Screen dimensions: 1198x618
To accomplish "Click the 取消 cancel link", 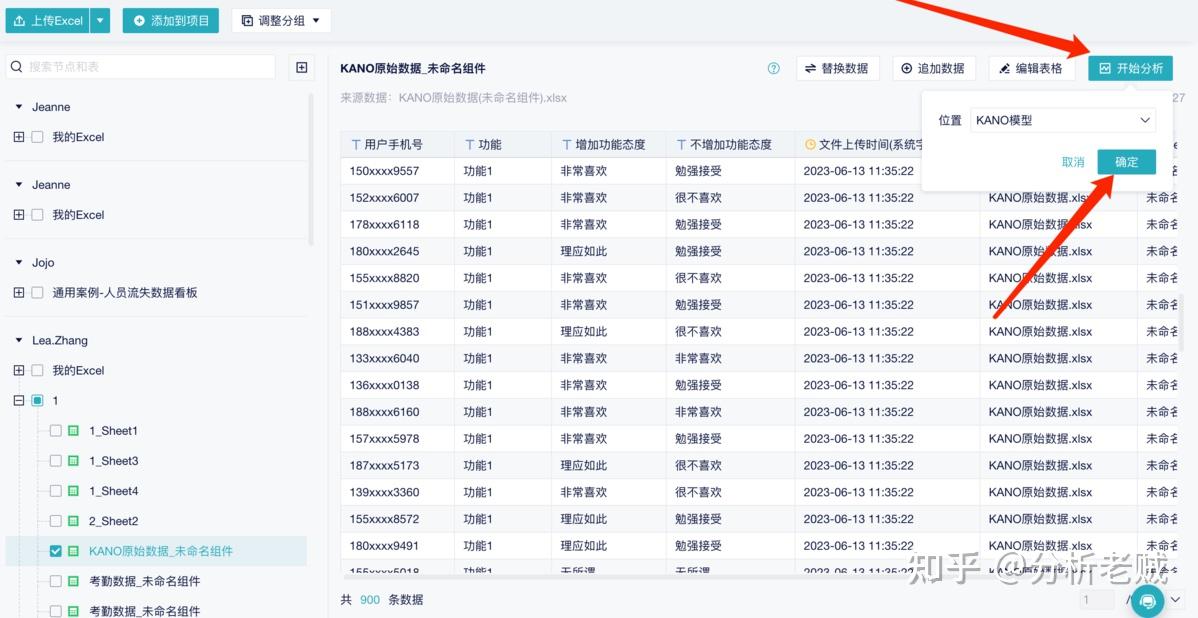I will tap(1073, 161).
